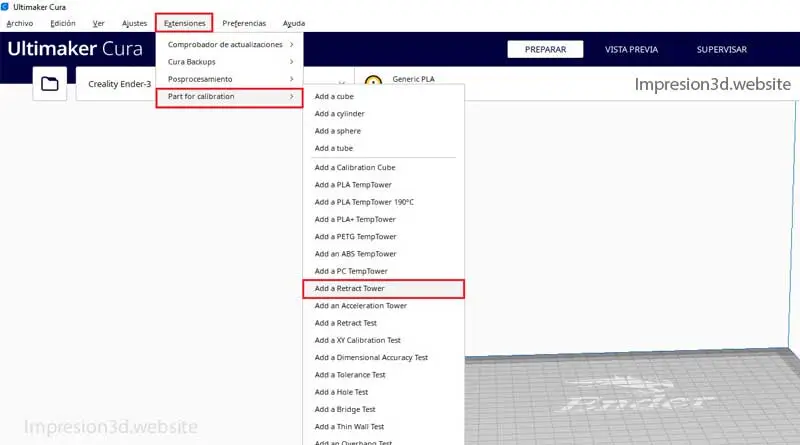Click Add a Dimensional Accuracy Test
The image size is (800, 445).
pos(384,358)
